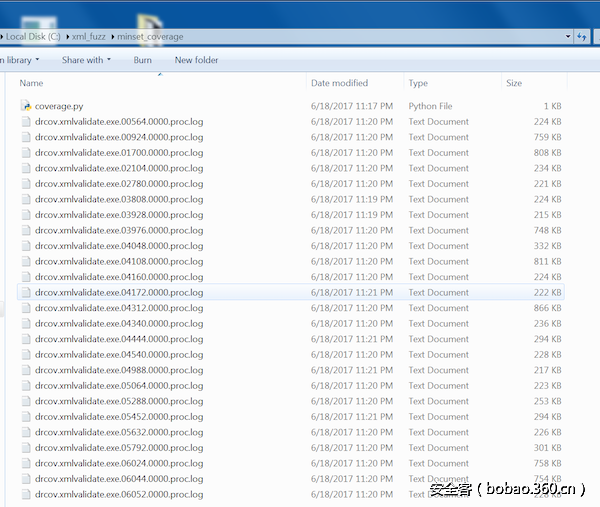
Task: Sort files by Type column header
Action: pos(418,83)
